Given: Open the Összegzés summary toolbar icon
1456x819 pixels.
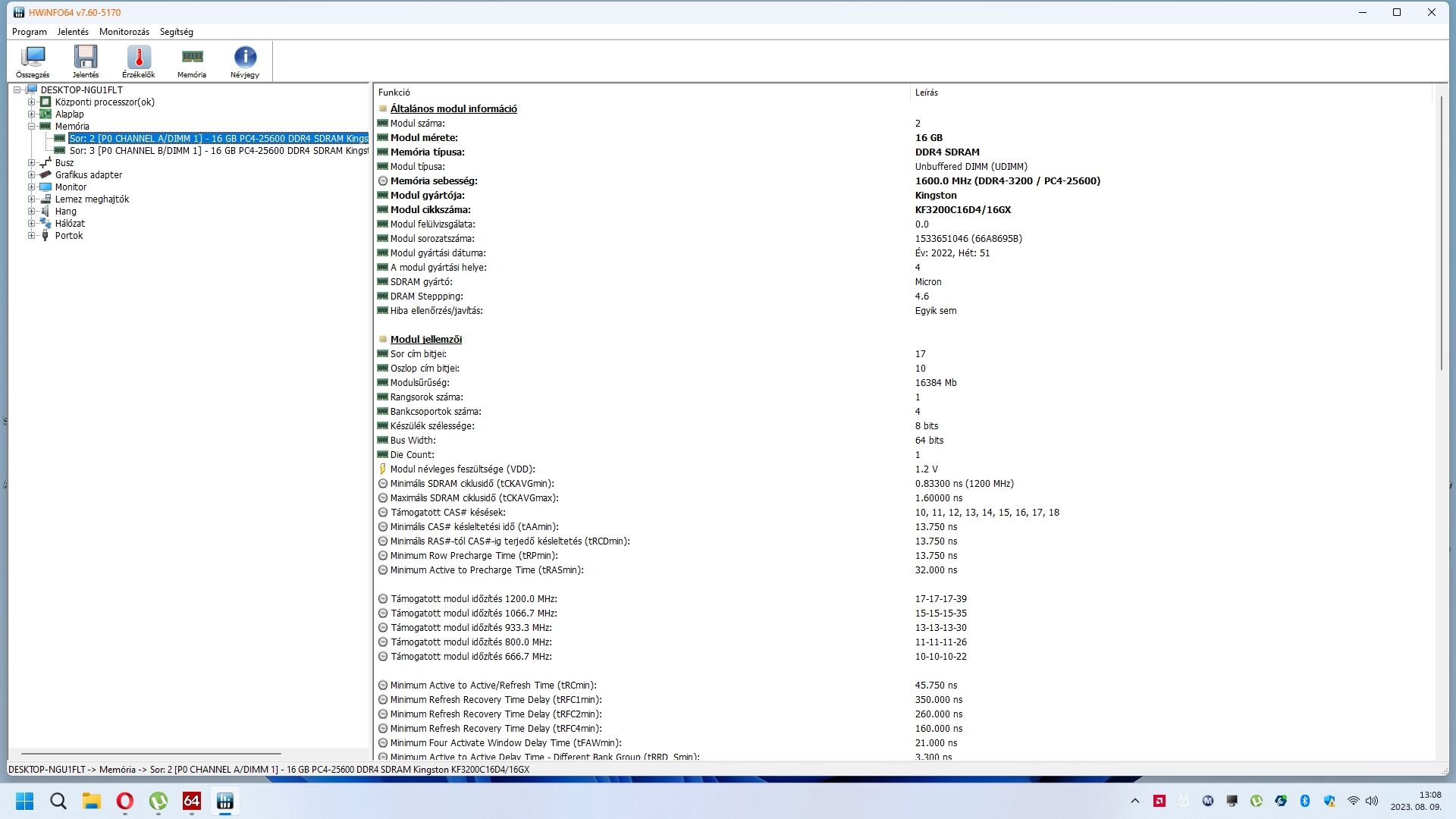Looking at the screenshot, I should click(33, 61).
